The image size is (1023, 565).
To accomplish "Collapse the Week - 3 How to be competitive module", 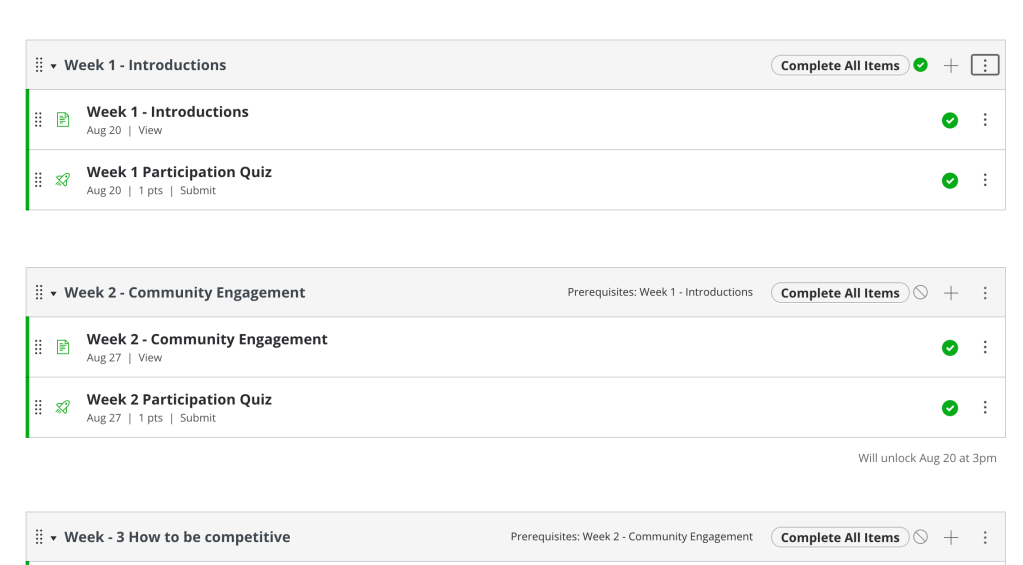I will [x=54, y=538].
